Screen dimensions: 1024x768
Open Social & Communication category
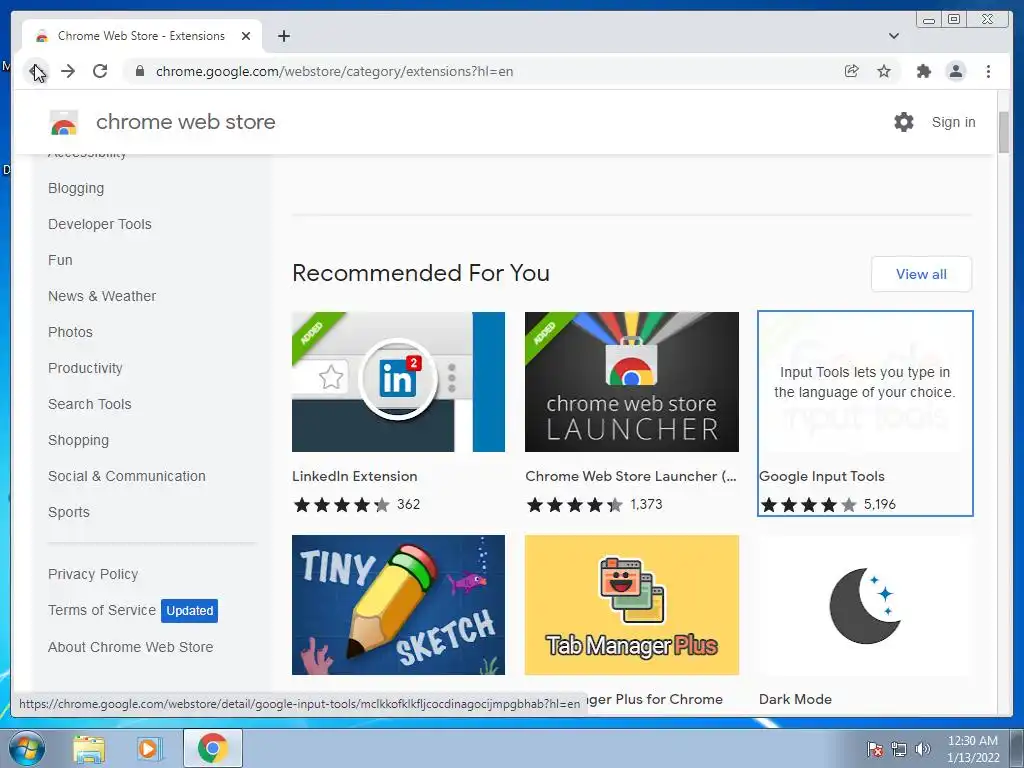pyautogui.click(x=127, y=476)
